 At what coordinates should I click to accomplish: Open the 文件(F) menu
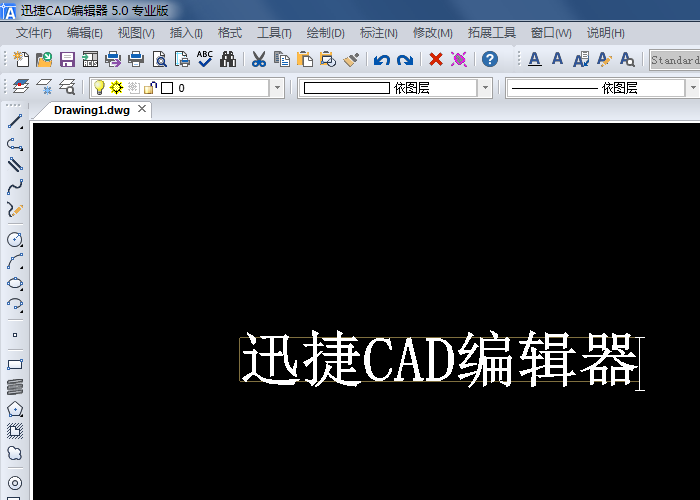(34, 33)
